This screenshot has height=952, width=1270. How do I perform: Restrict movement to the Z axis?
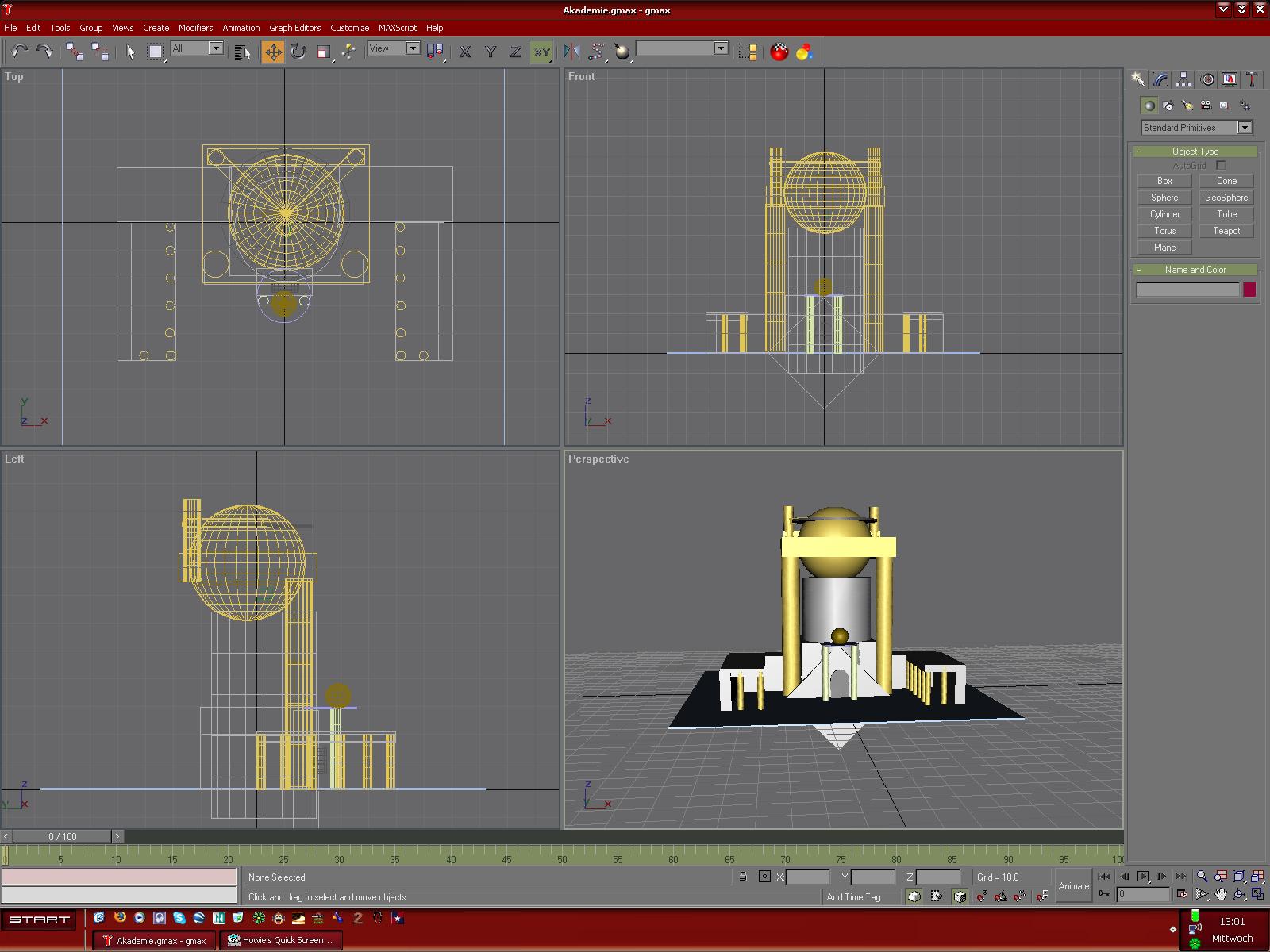[x=516, y=52]
